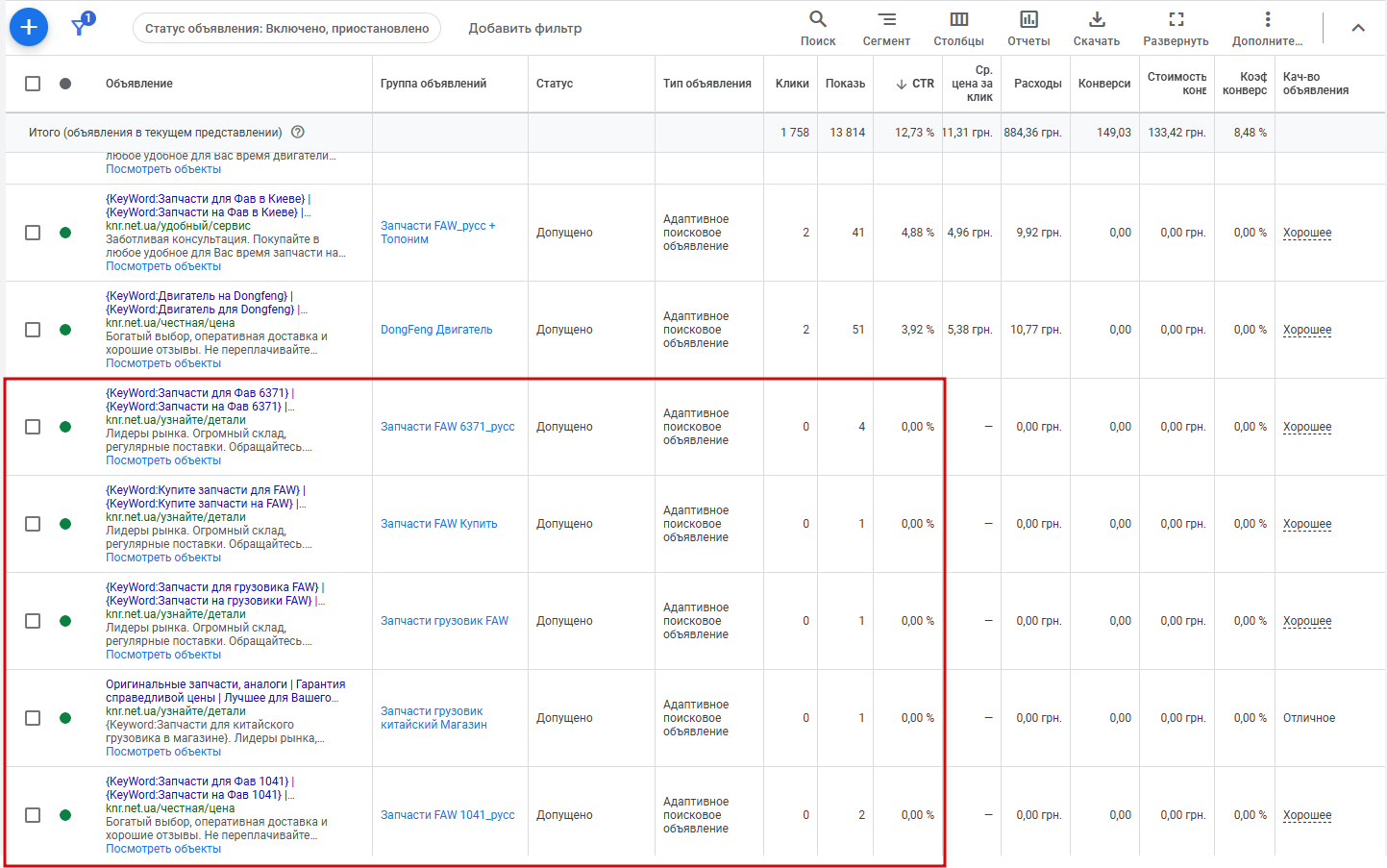The height and width of the screenshot is (868, 1387).
Task: Click Посмотреть объекты in Фав 6371 ad
Action: (163, 460)
